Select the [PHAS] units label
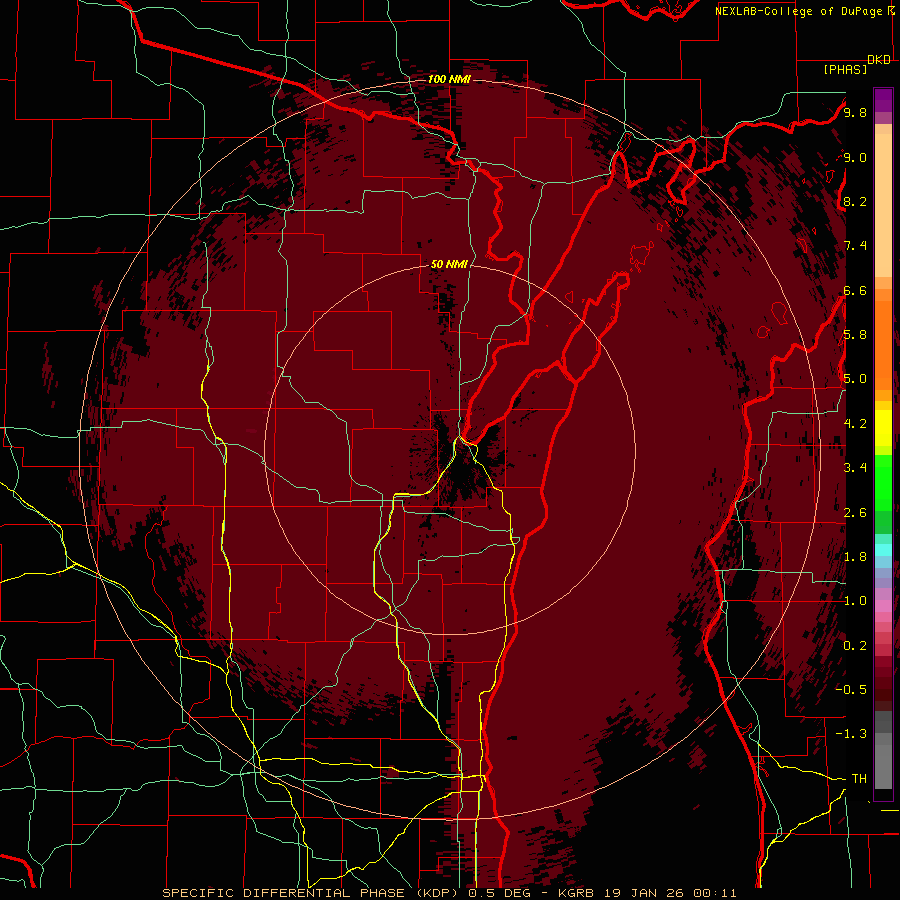The width and height of the screenshot is (900, 900). pos(845,69)
